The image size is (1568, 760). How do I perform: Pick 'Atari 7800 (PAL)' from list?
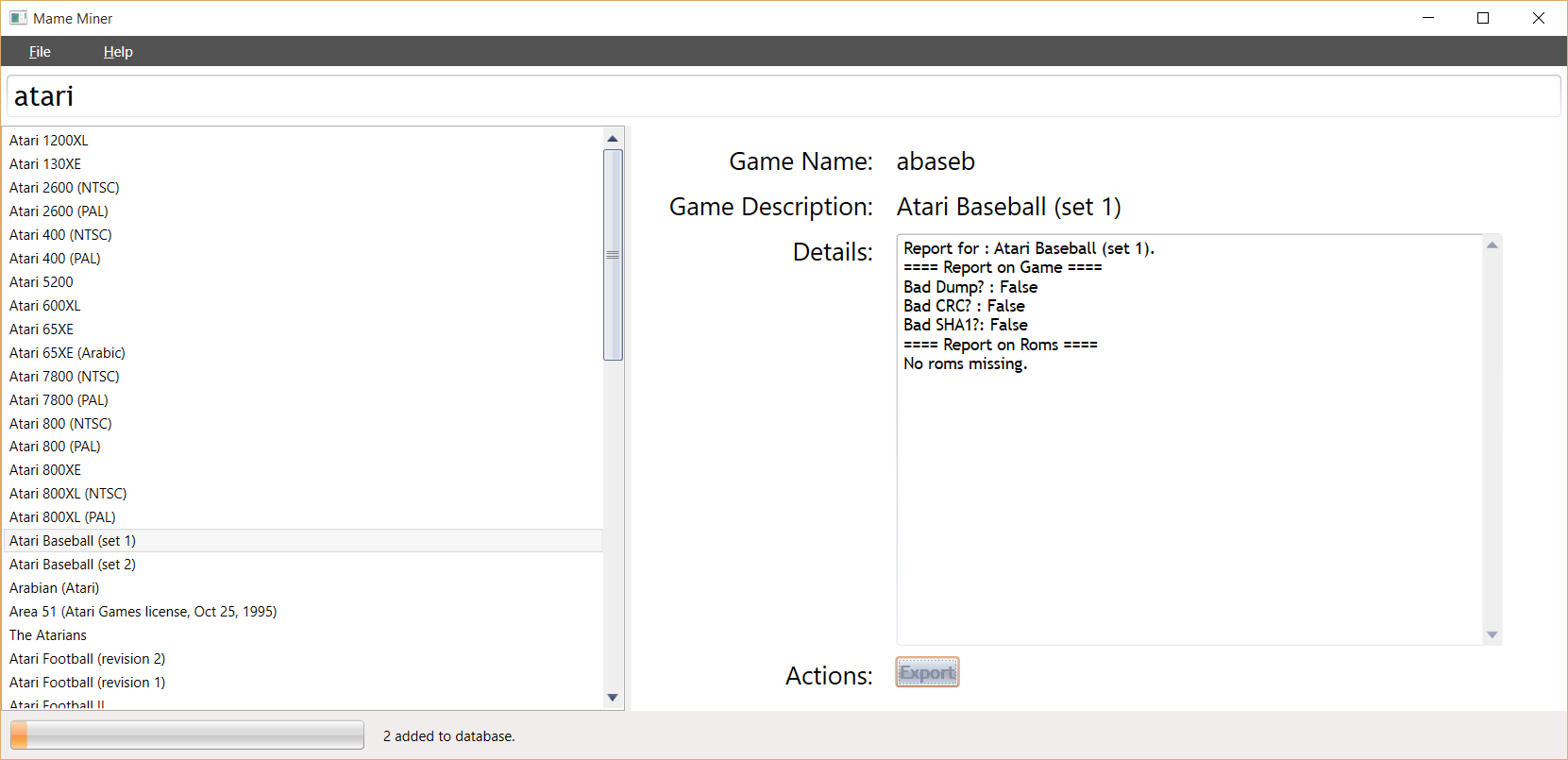[303, 400]
